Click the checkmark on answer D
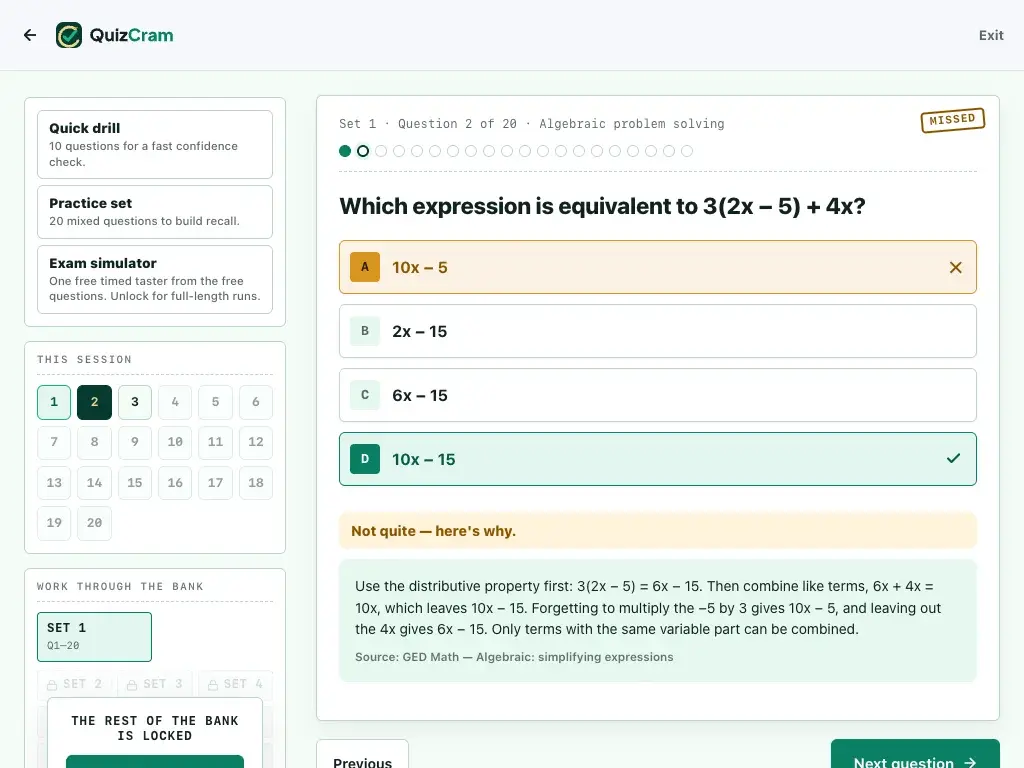The width and height of the screenshot is (1024, 768). point(953,458)
